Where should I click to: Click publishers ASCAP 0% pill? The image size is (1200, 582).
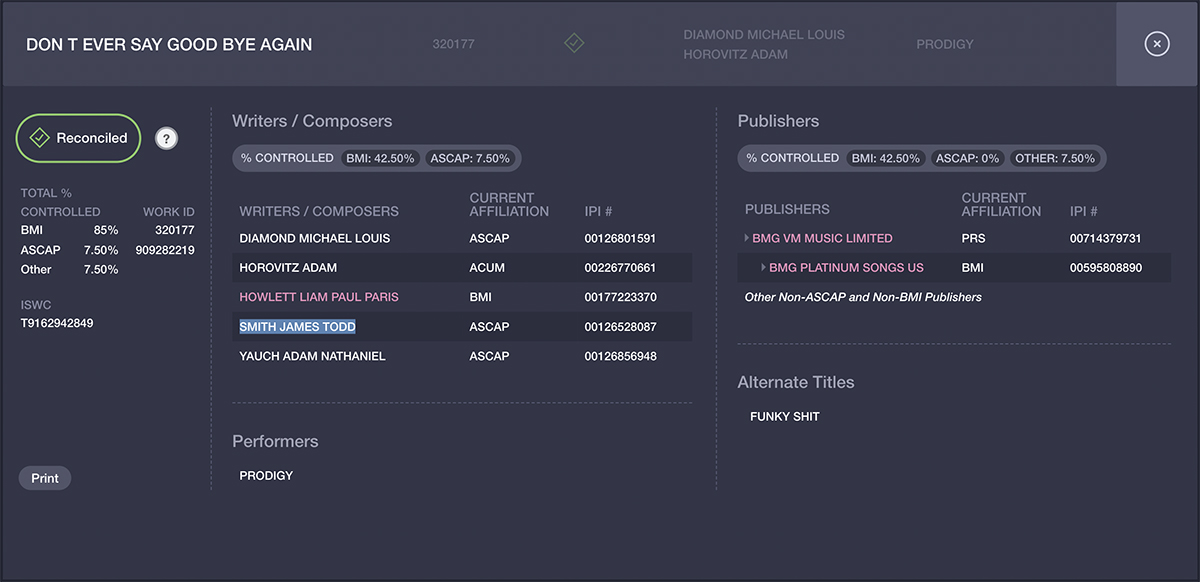(x=967, y=158)
